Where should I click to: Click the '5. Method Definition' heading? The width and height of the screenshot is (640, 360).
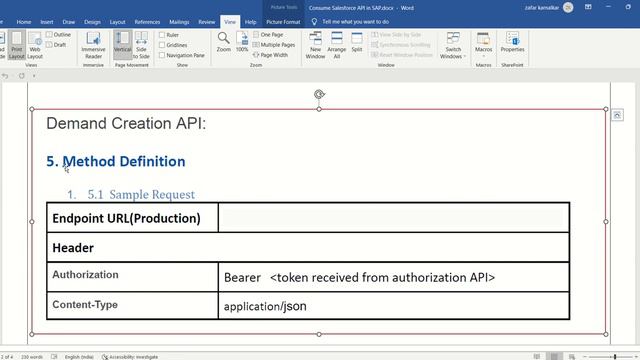click(116, 162)
